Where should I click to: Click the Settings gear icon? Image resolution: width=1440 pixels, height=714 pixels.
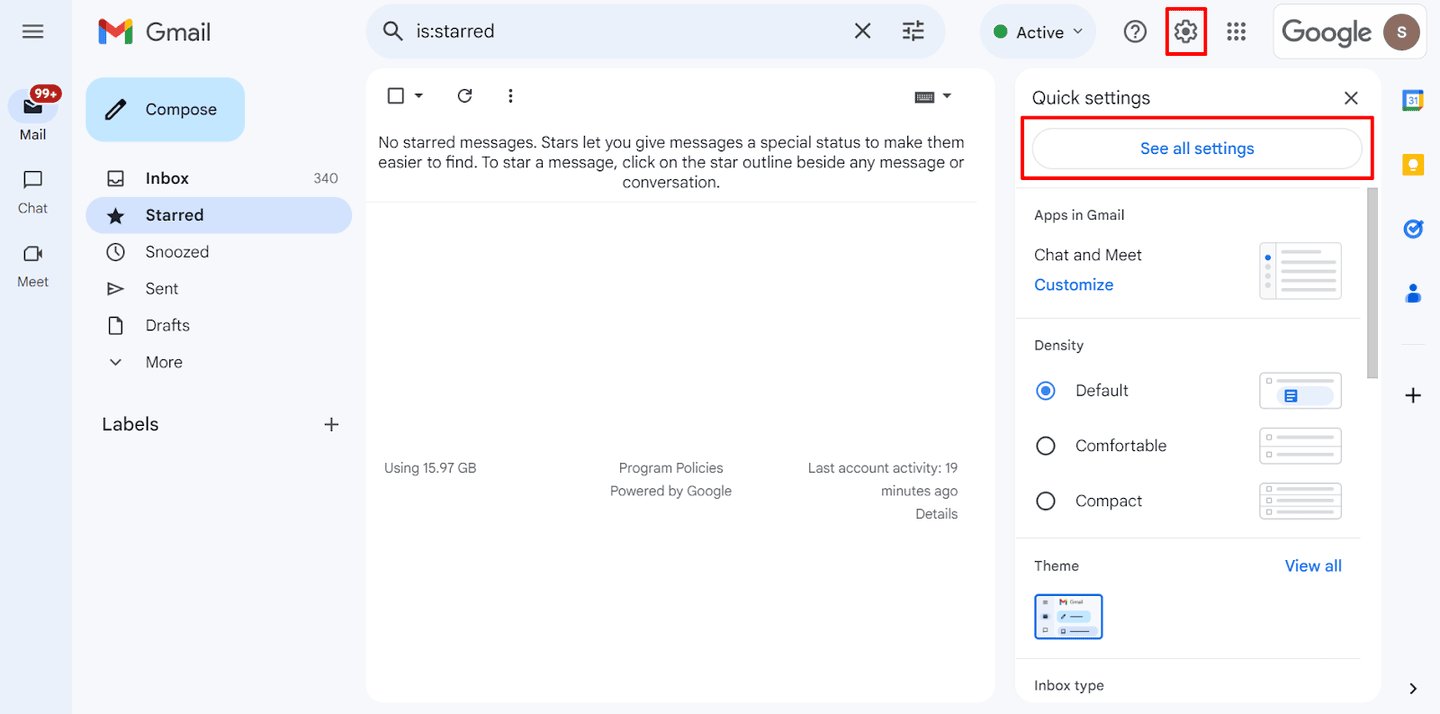(1186, 32)
